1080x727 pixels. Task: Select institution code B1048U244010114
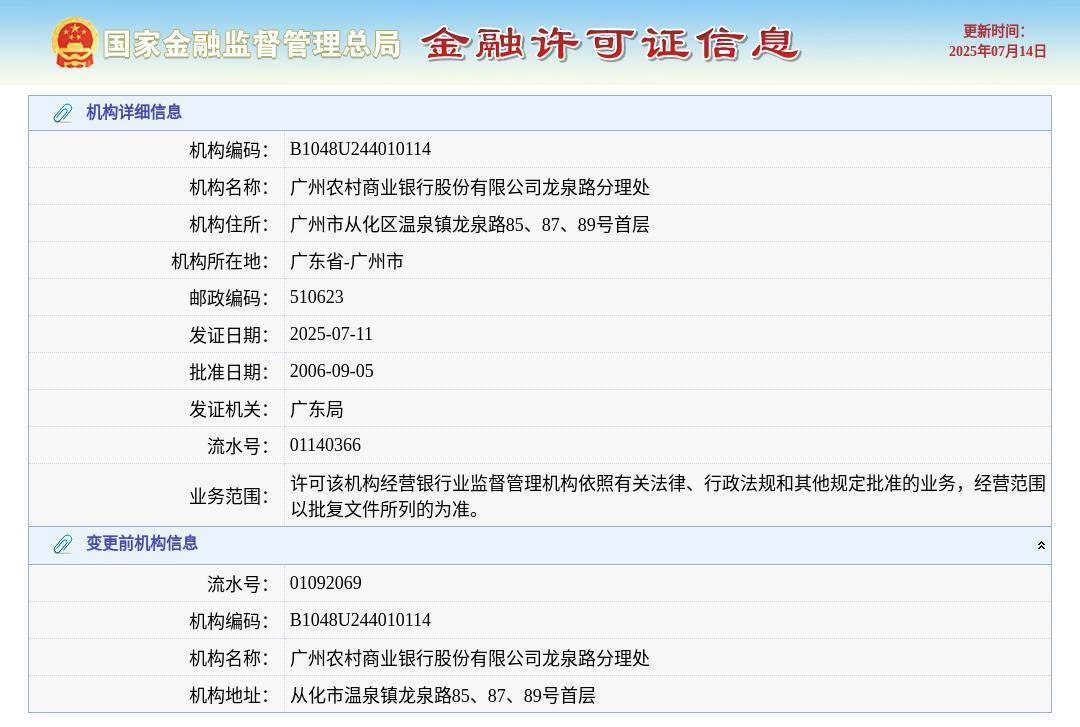coord(358,149)
